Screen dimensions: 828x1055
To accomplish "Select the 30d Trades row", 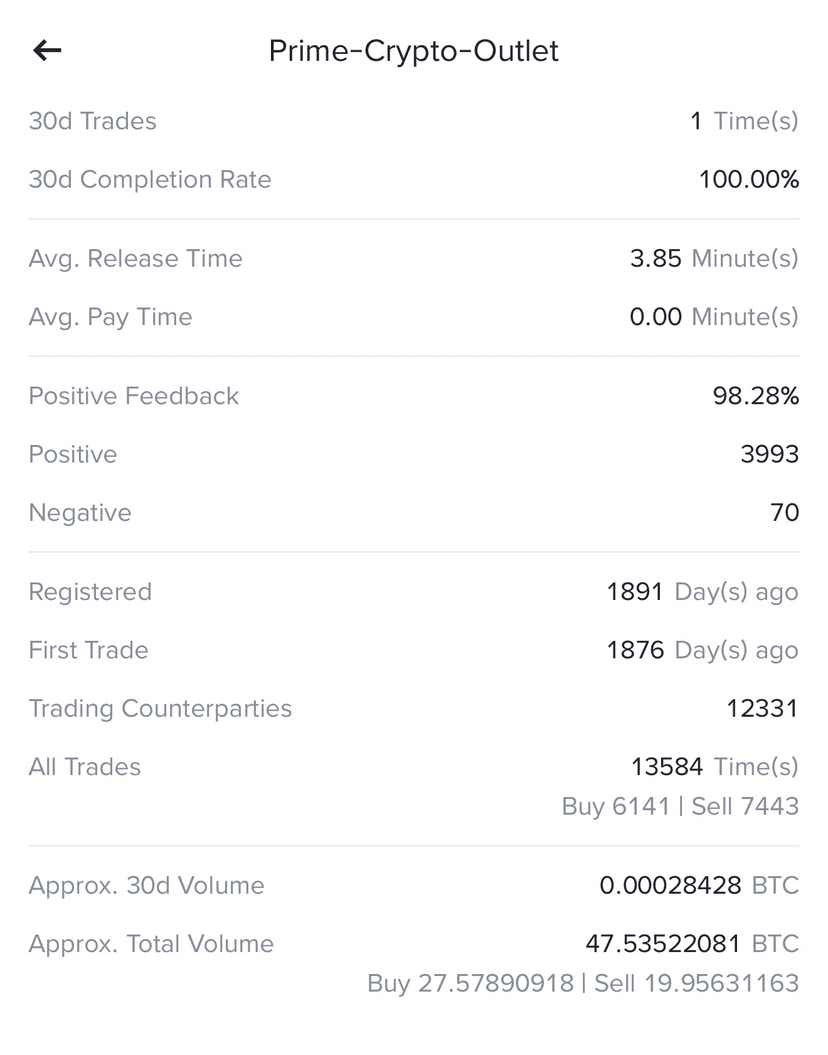I will [414, 121].
